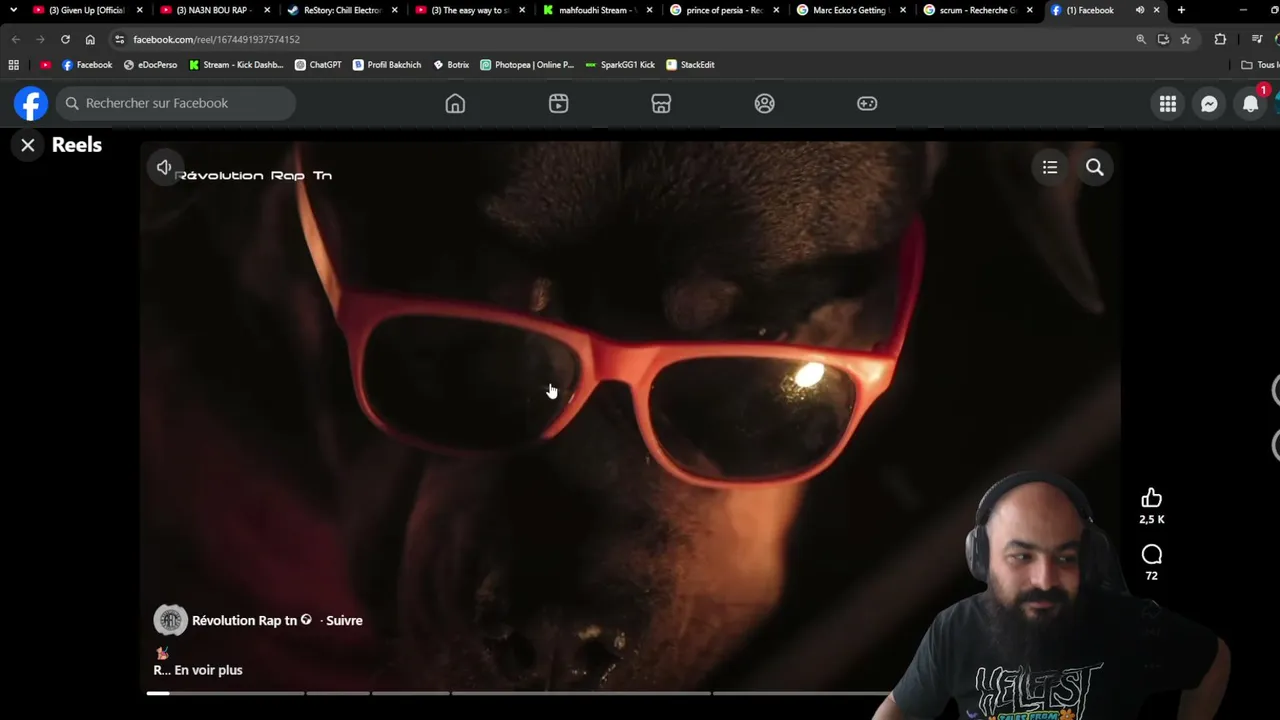Switch to the mahfoudhi Stream tab
This screenshot has width=1280, height=720.
597,10
